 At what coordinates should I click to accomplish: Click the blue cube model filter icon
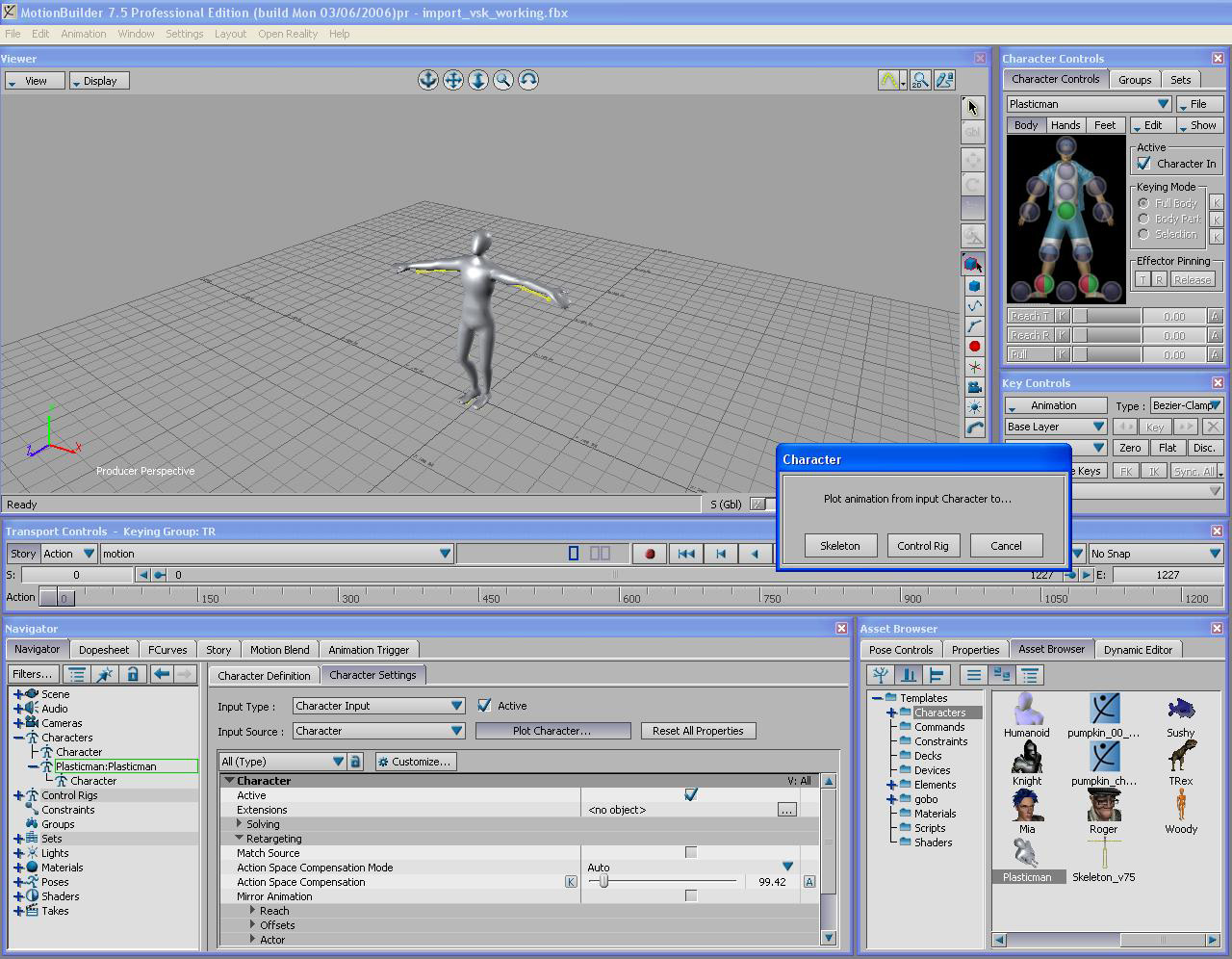tap(974, 286)
